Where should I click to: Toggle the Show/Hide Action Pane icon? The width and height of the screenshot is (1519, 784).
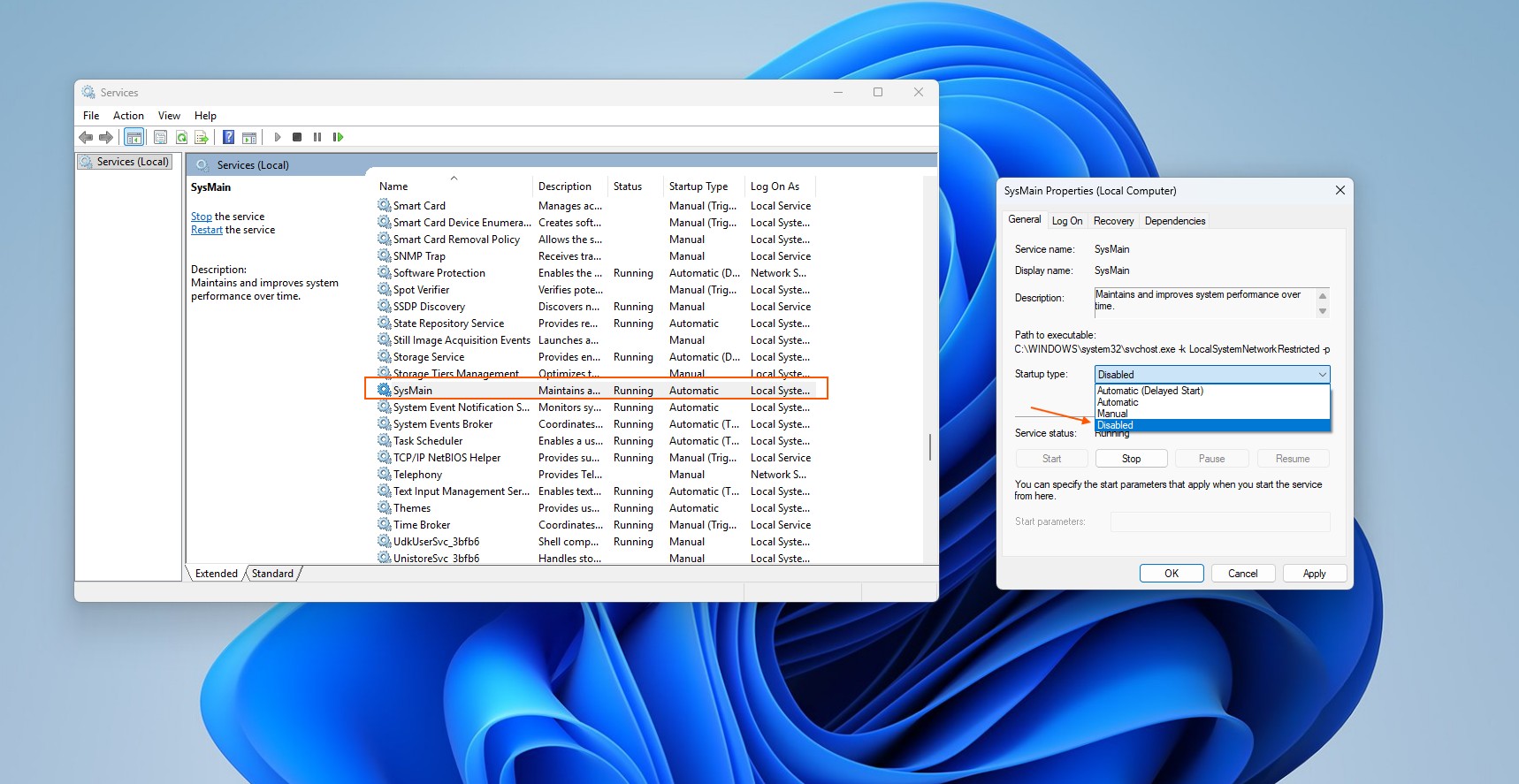pyautogui.click(x=249, y=137)
